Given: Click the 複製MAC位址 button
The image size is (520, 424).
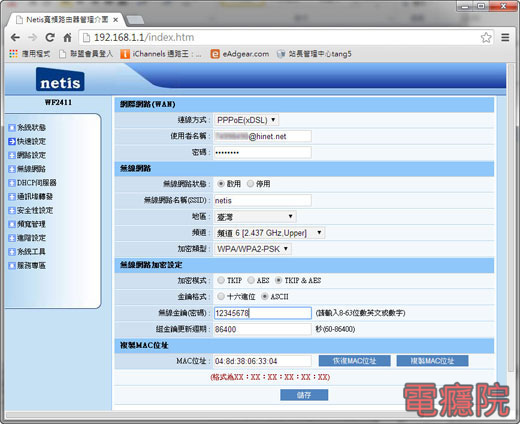Looking at the screenshot, I should (432, 361).
